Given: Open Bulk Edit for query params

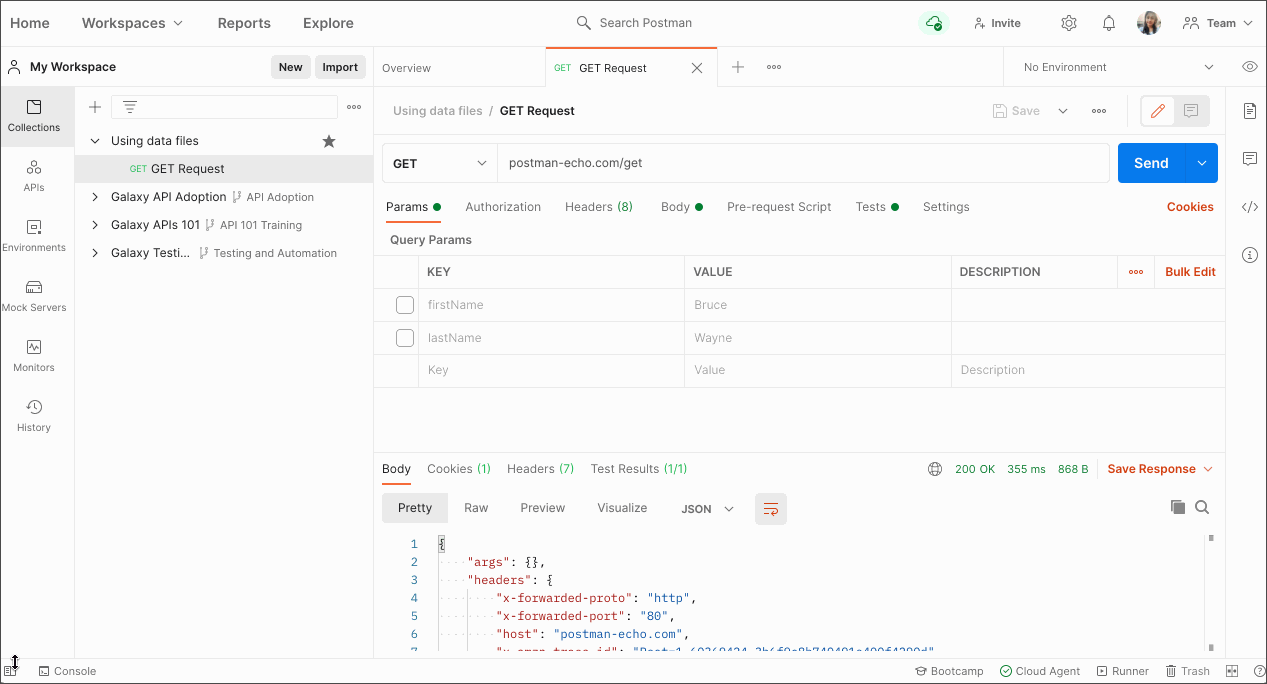Looking at the screenshot, I should (1190, 272).
